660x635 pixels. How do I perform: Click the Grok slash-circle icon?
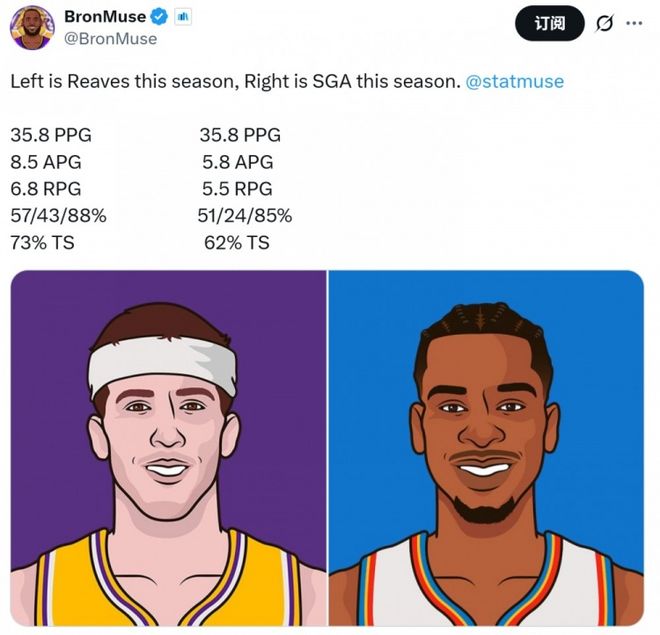coord(604,24)
